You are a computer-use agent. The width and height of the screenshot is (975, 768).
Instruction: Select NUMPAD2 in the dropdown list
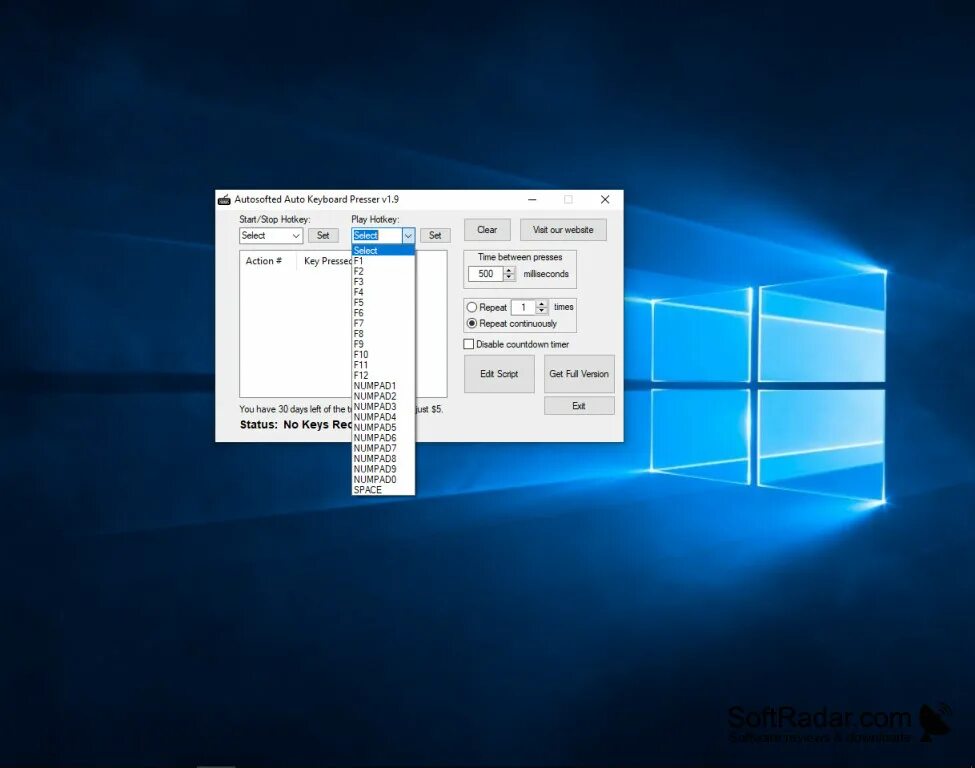(383, 396)
